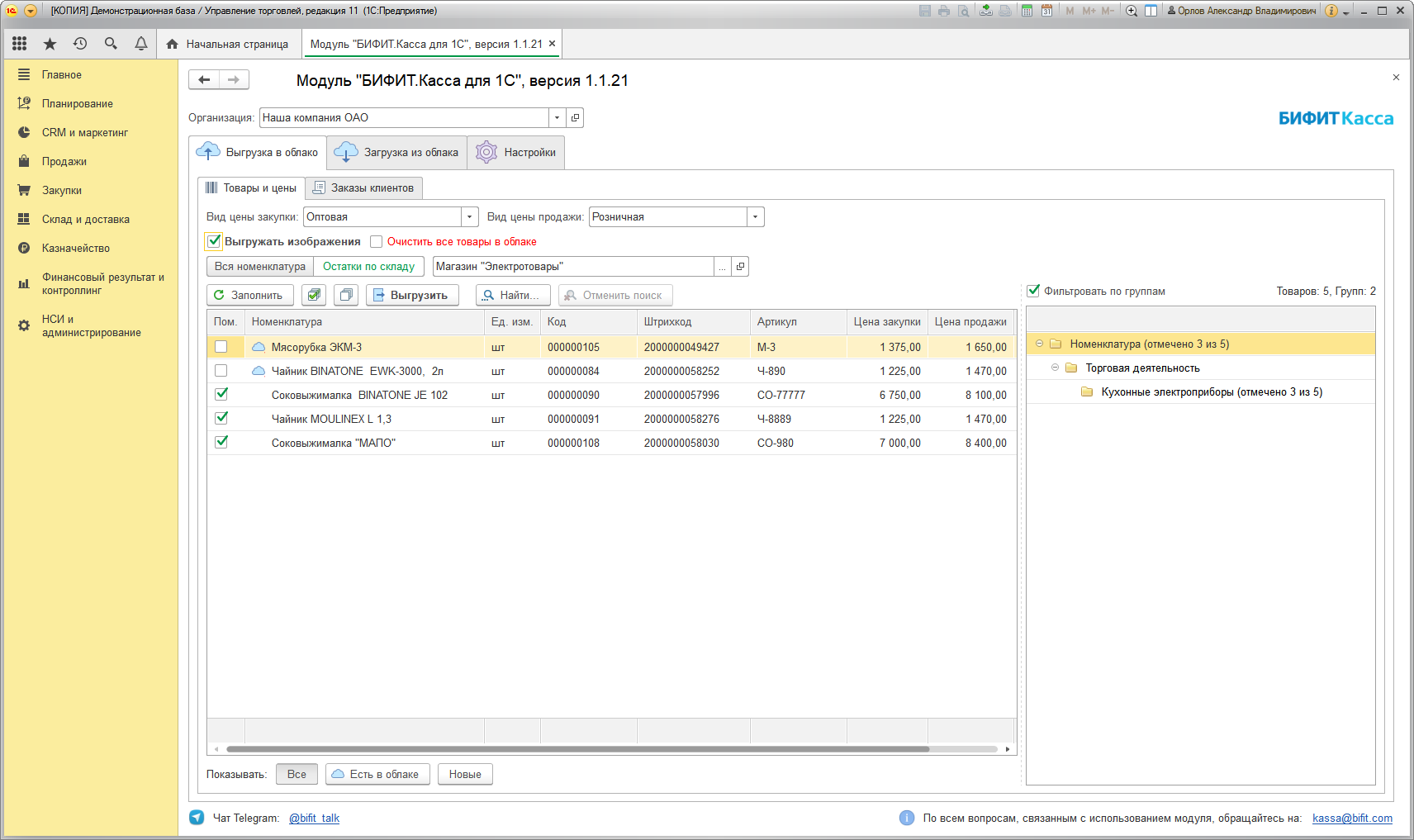The image size is (1414, 840).
Task: Click the store field ellipsis select button
Action: coord(723,267)
